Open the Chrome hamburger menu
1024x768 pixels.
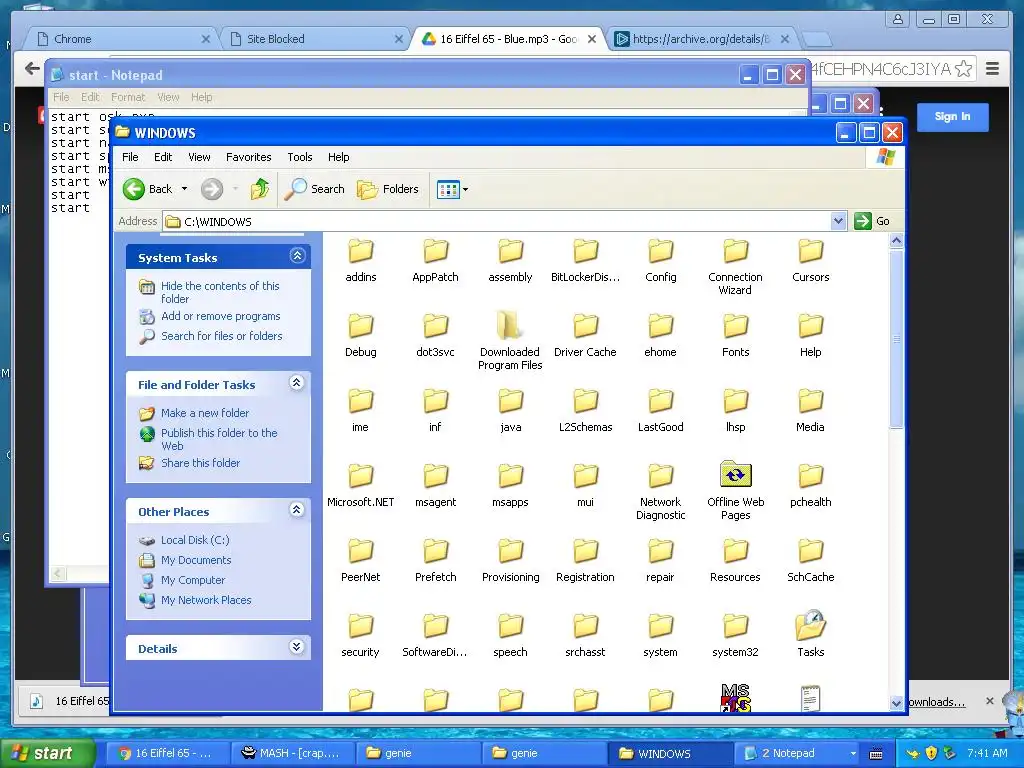click(993, 69)
